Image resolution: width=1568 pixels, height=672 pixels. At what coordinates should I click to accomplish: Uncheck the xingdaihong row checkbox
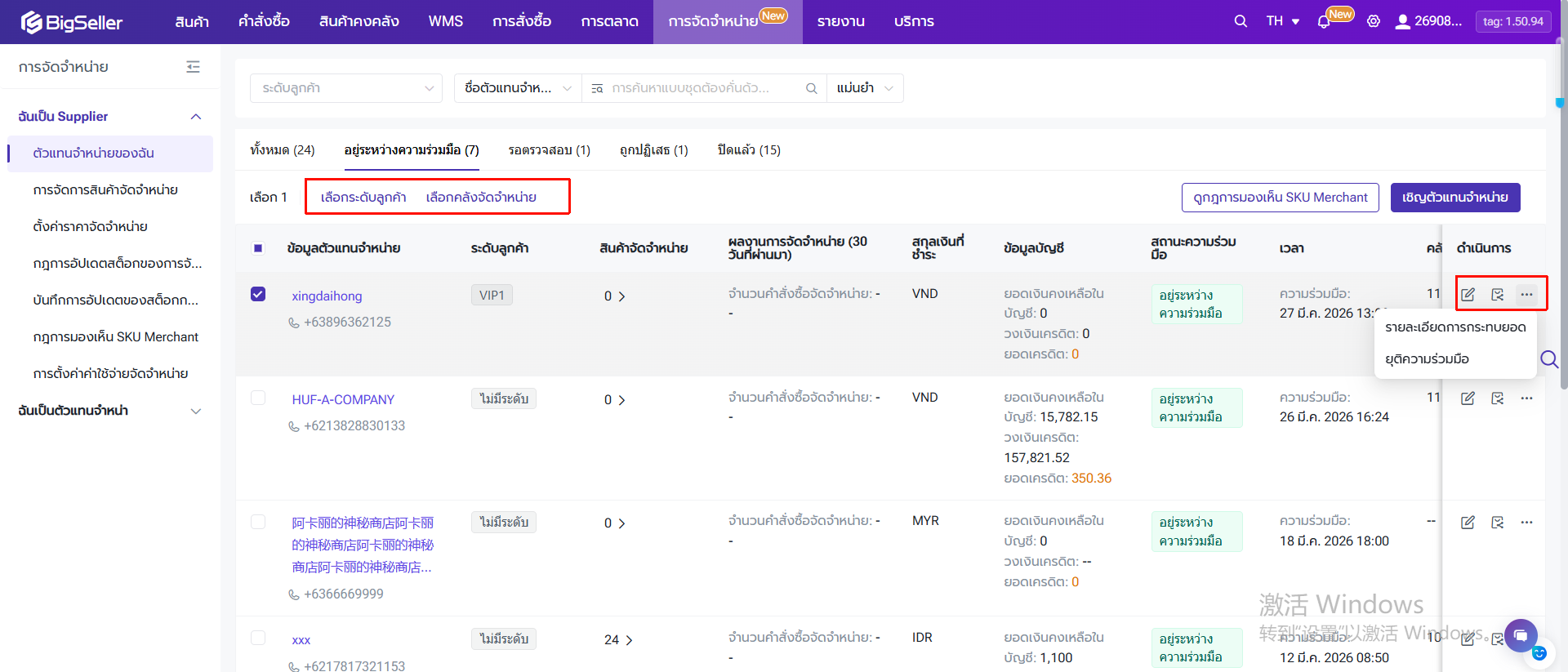tap(258, 294)
